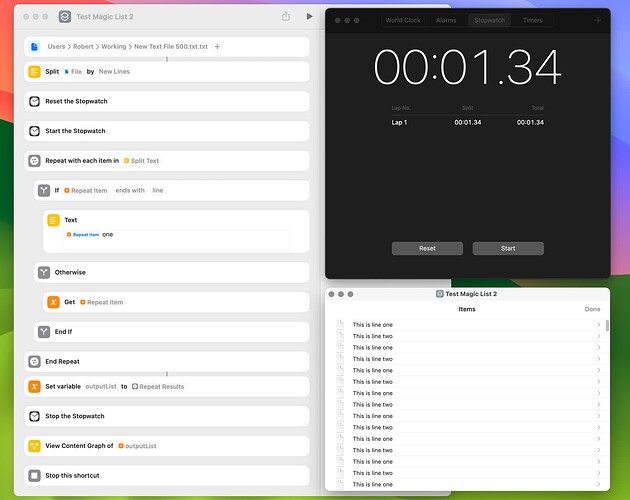The height and width of the screenshot is (500, 630).
Task: Select the Stopwatch tab
Action: (489, 20)
